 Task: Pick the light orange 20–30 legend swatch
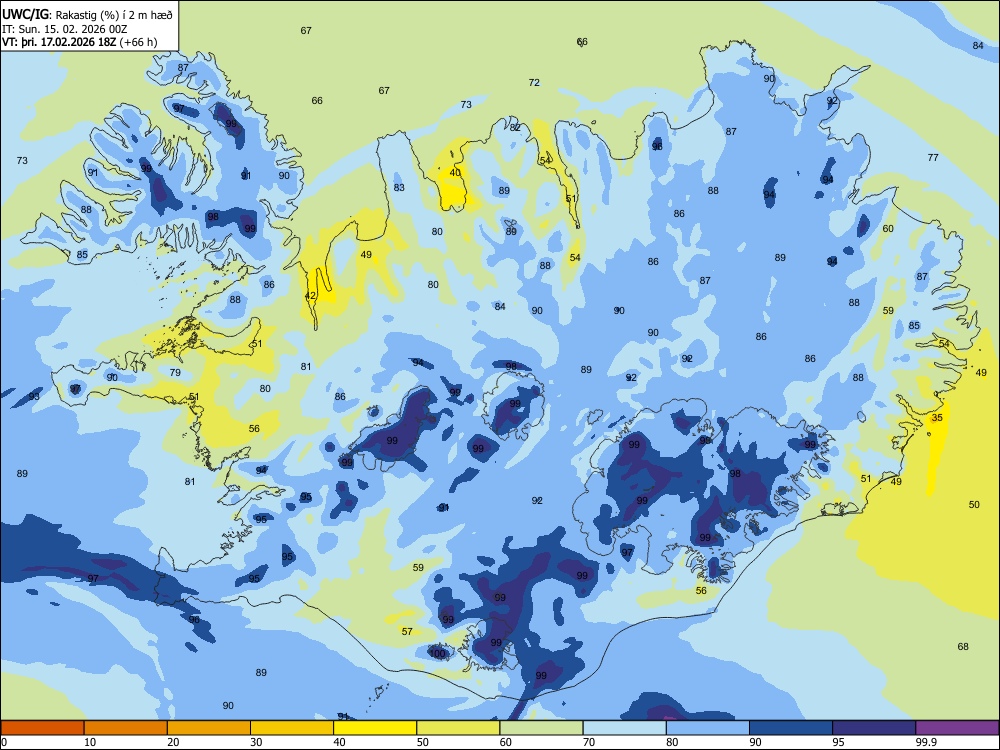tap(209, 728)
